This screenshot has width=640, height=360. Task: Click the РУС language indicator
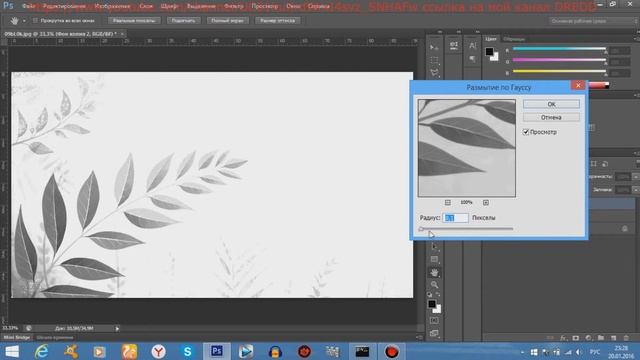595,352
